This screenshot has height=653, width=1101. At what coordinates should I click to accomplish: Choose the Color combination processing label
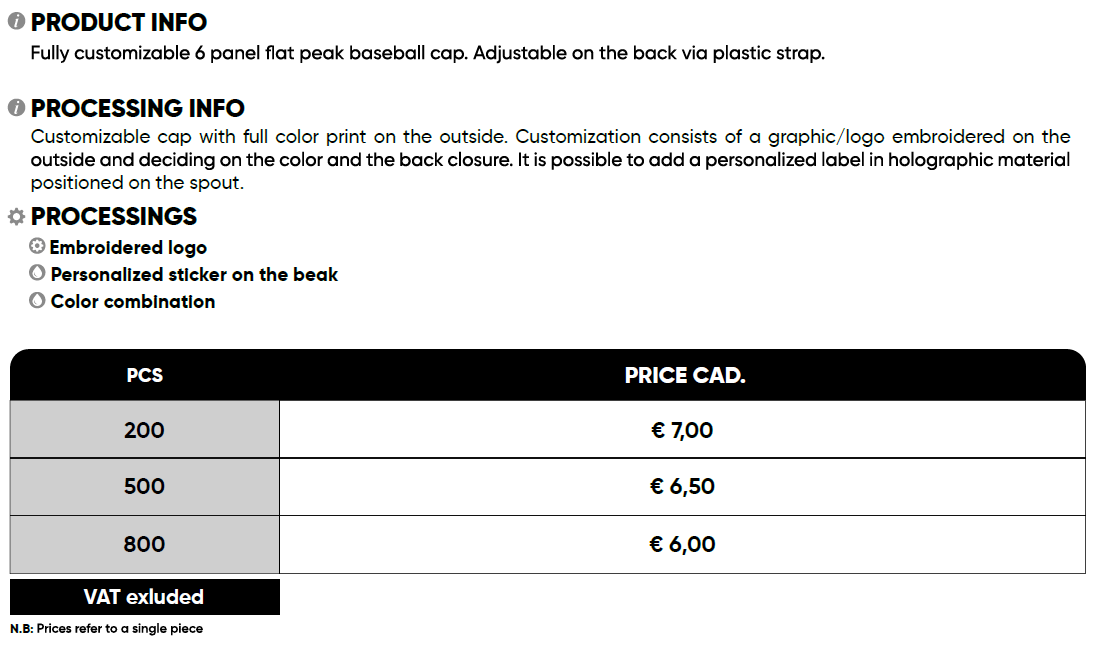coord(133,301)
